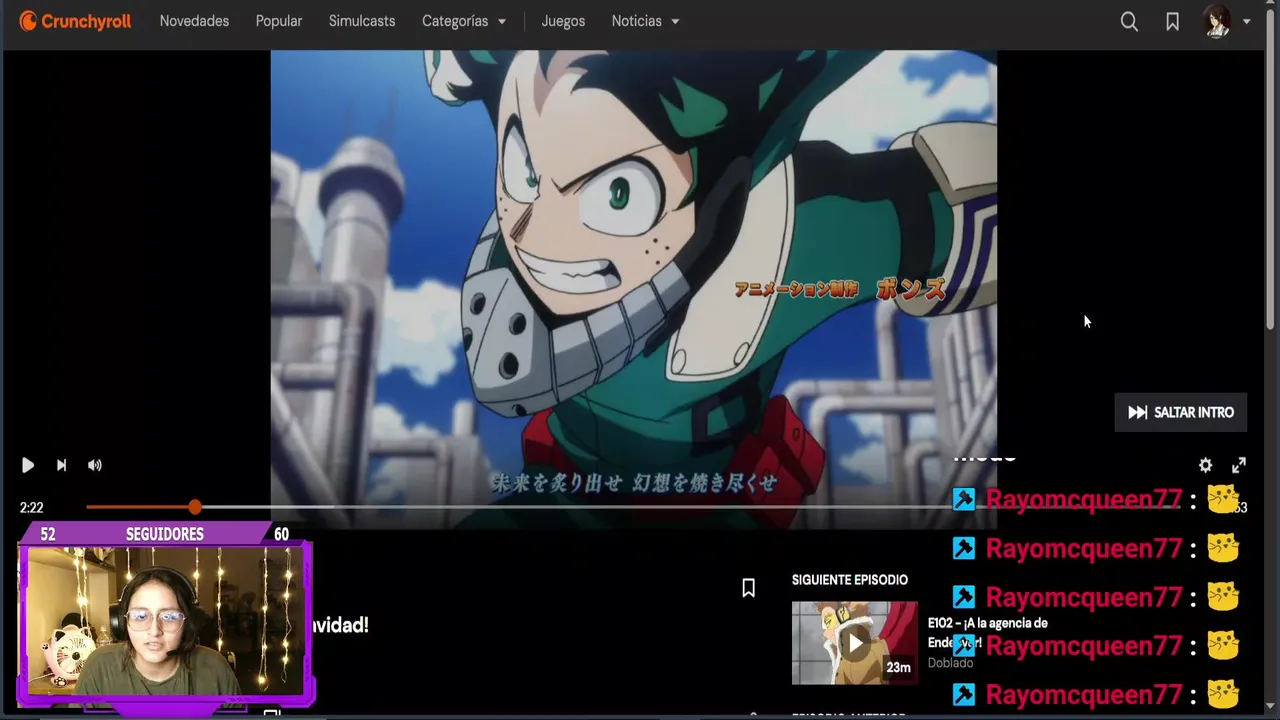
Task: Open the E102 episode title link
Action: click(988, 632)
